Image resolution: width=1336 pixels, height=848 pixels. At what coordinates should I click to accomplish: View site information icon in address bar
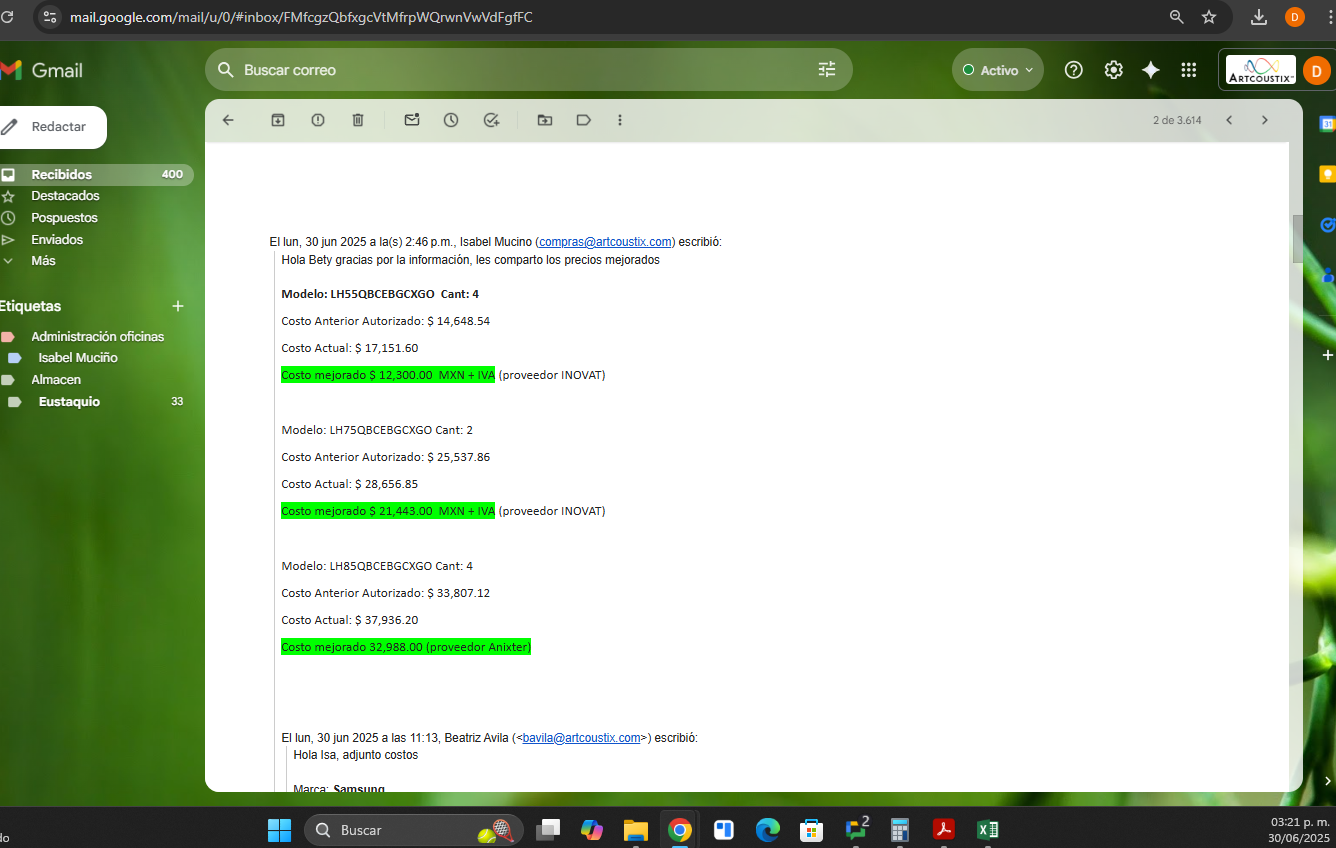pyautogui.click(x=50, y=17)
